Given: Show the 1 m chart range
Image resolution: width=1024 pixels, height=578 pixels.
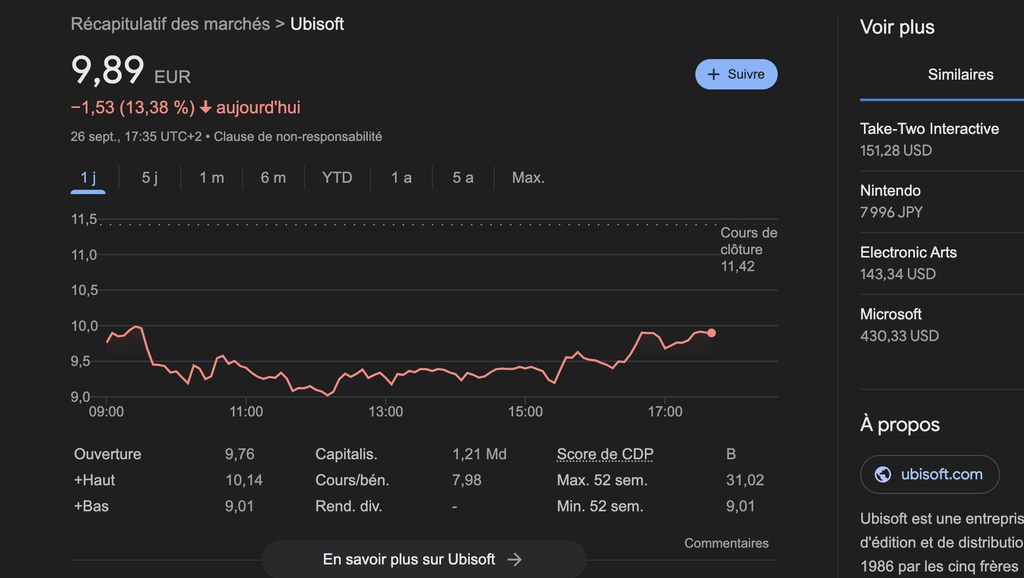Looking at the screenshot, I should click(212, 178).
